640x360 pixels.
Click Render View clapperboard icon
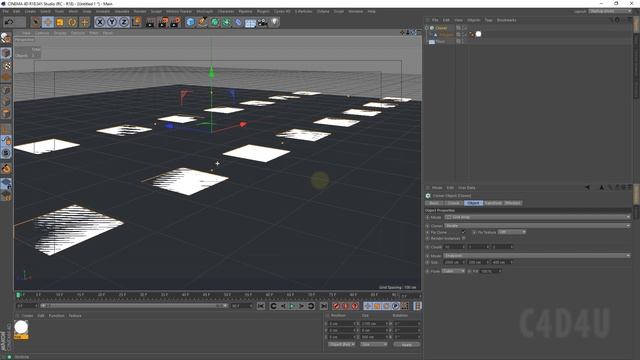pos(150,22)
